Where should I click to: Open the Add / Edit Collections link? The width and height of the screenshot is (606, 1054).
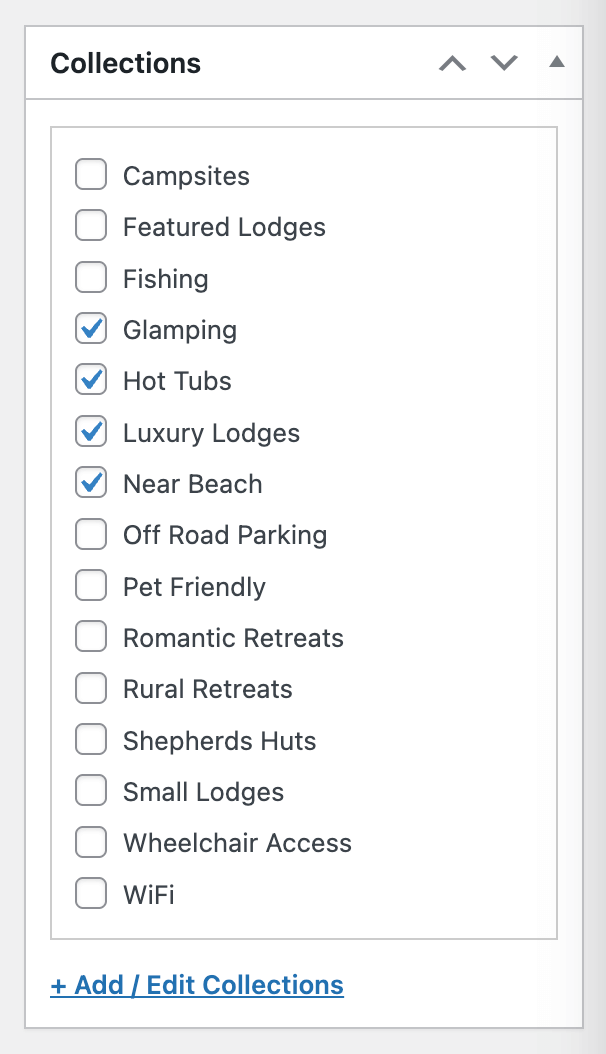click(197, 985)
